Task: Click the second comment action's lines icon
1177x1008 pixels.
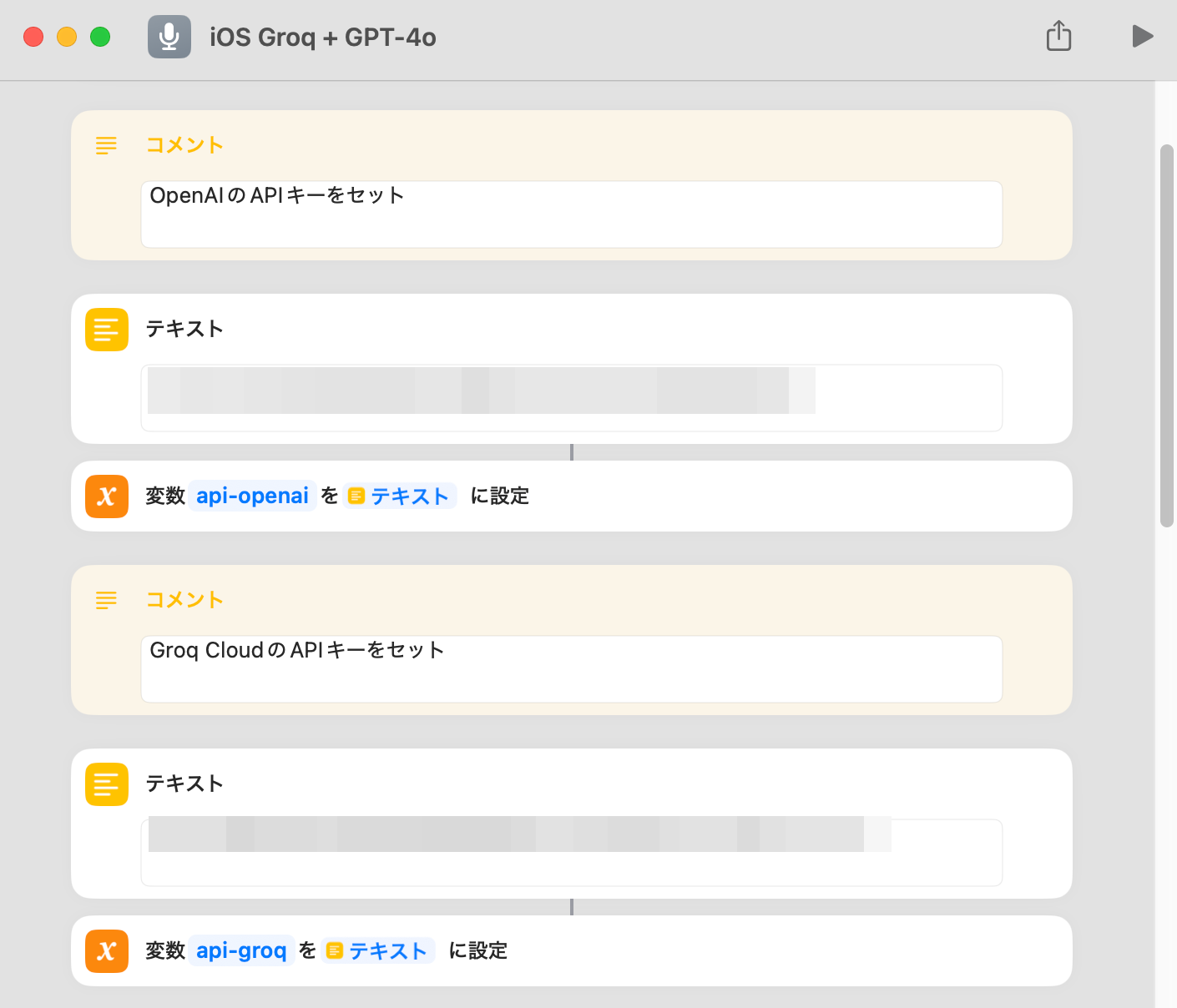Action: click(x=106, y=600)
